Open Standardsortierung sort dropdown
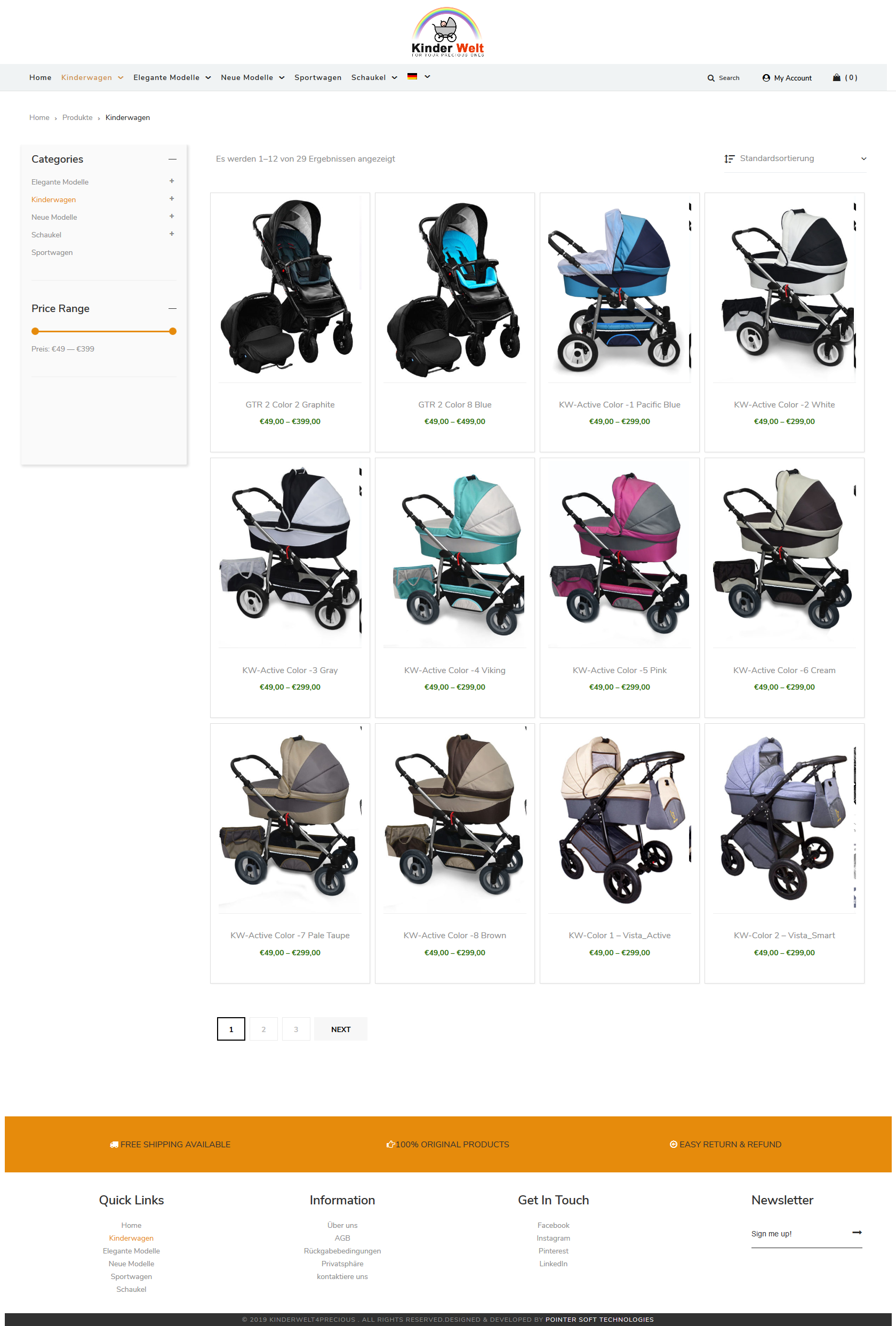This screenshot has width=896, height=1326. click(x=795, y=158)
